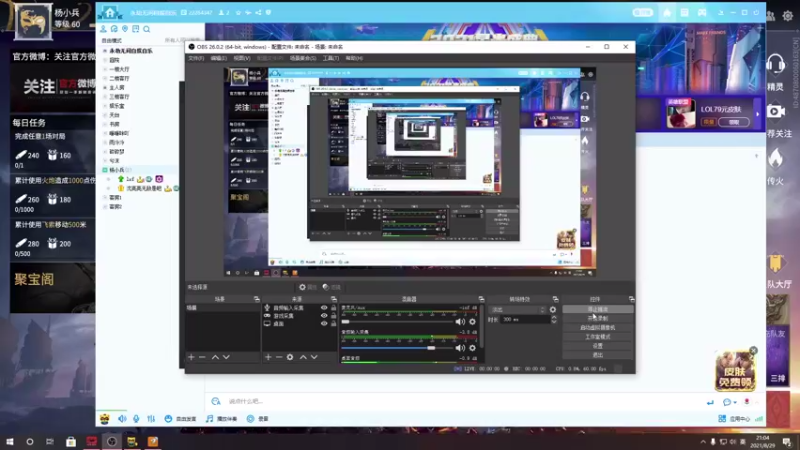Open the OBS View menu
Image resolution: width=800 pixels, height=450 pixels.
[x=242, y=58]
